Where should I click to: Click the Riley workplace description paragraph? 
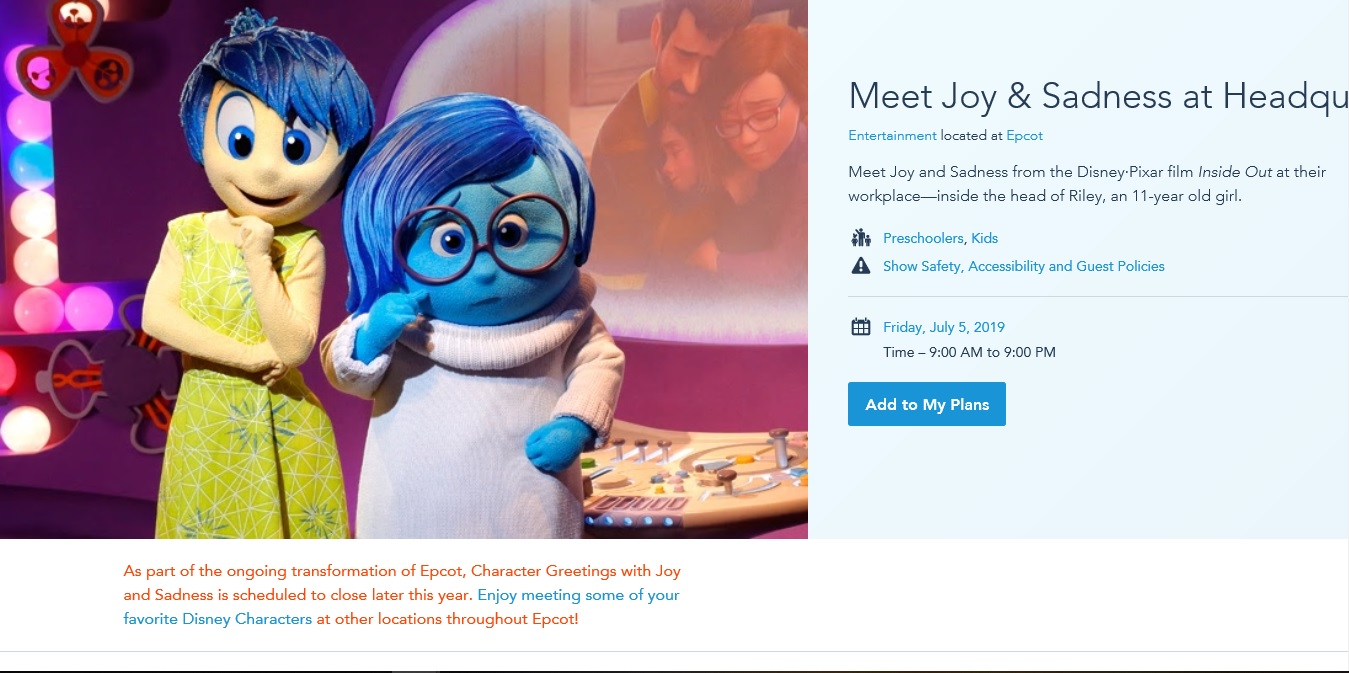1087,184
